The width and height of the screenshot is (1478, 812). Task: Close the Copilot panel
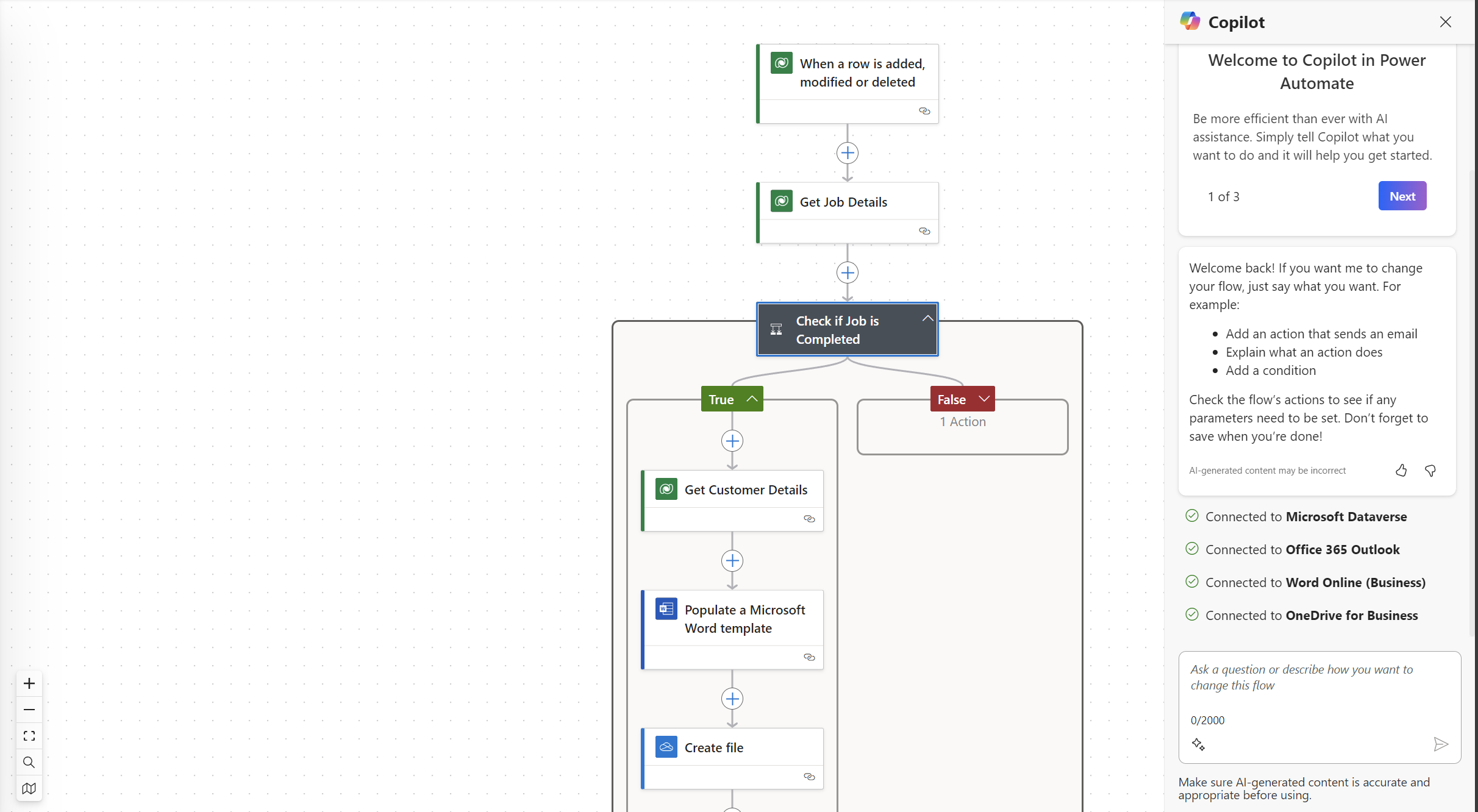[1445, 22]
